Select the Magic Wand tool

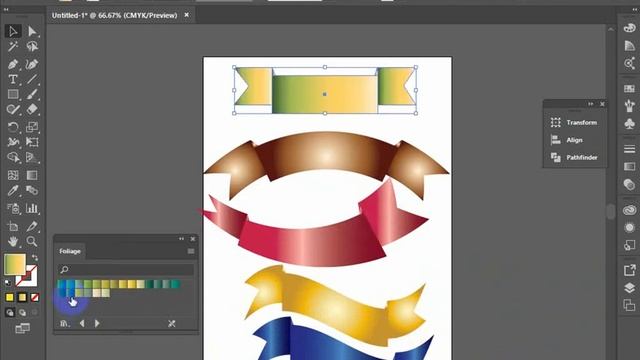pos(13,47)
